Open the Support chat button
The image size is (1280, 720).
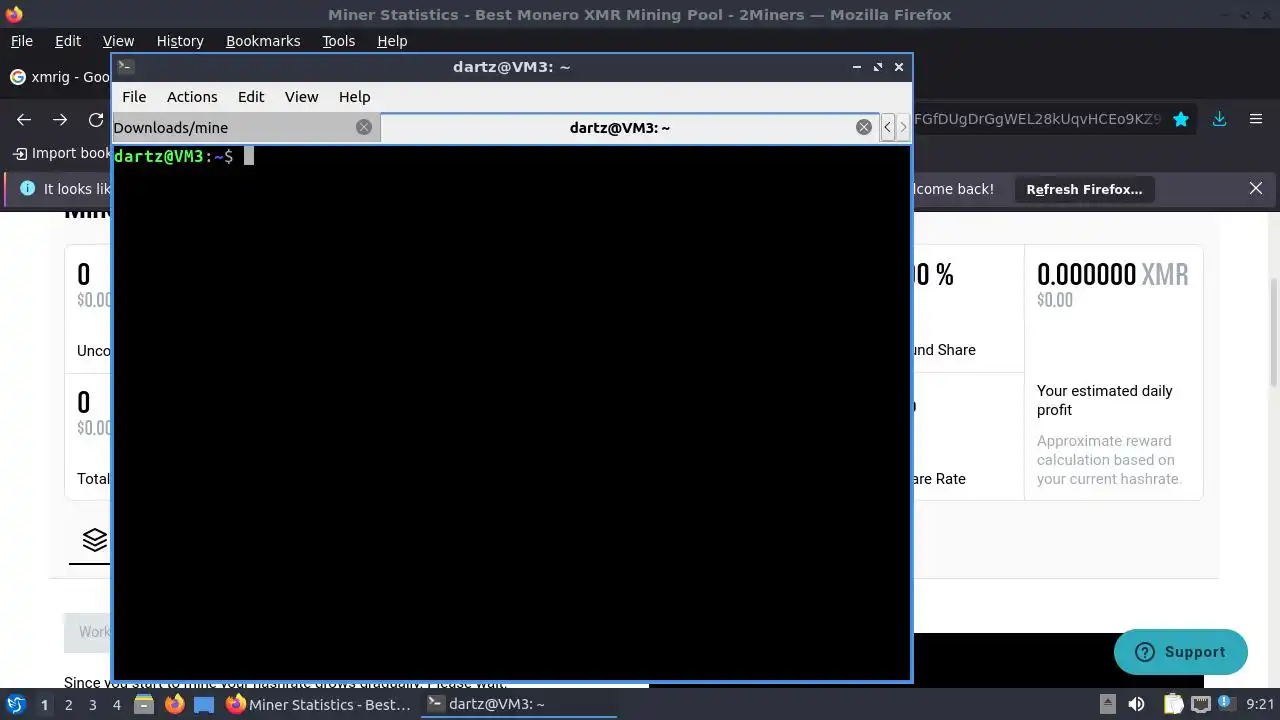point(1181,652)
